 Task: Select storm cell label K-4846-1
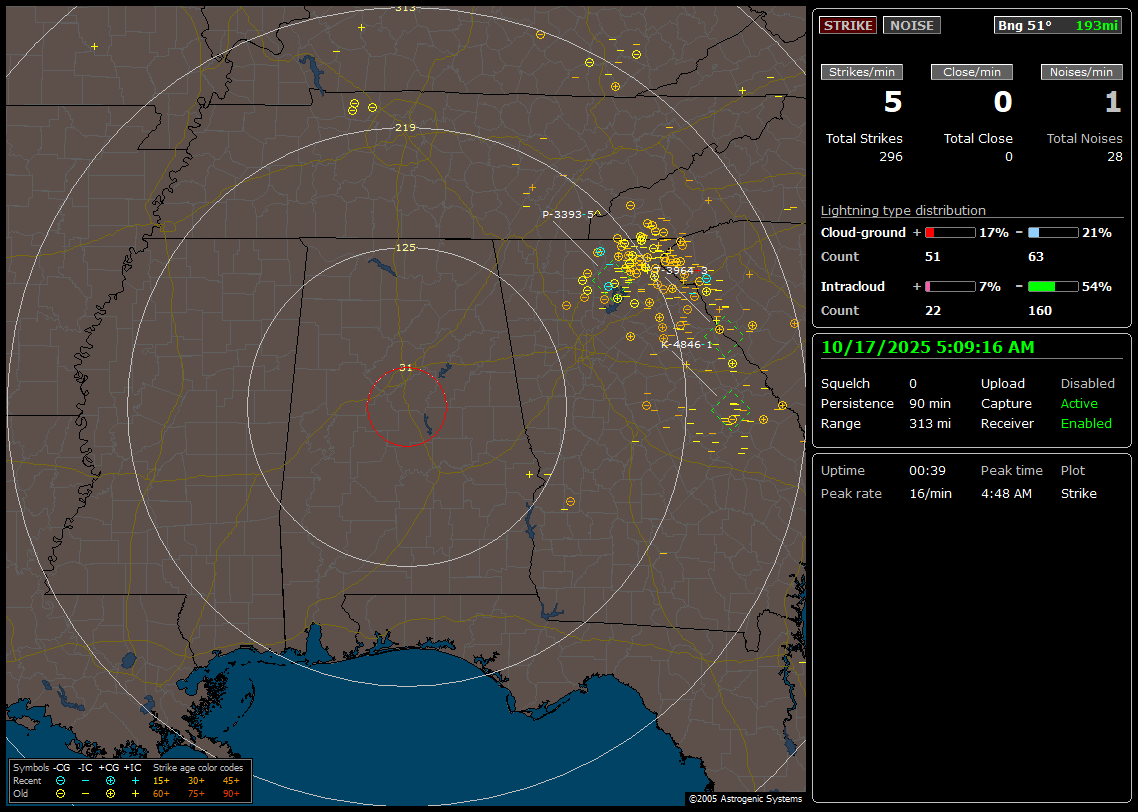click(x=686, y=344)
